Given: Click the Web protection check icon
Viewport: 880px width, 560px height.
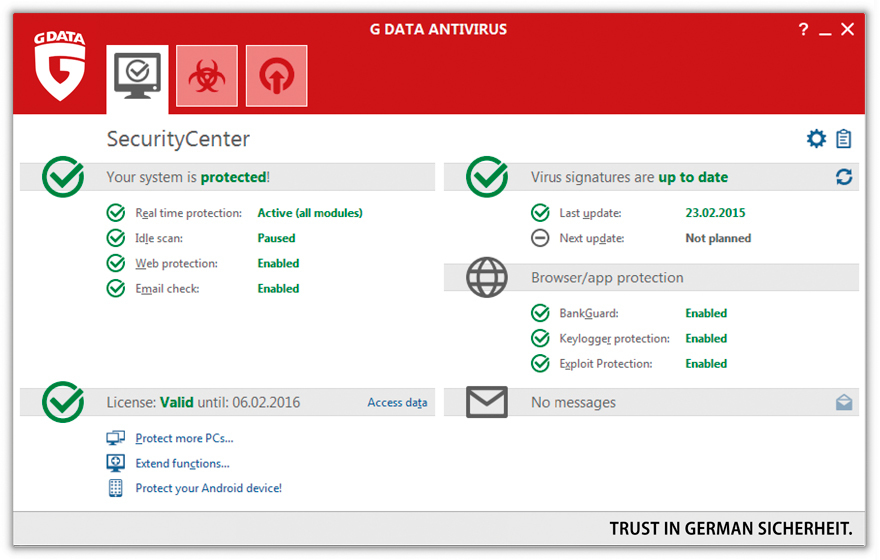Looking at the screenshot, I should click(x=116, y=263).
